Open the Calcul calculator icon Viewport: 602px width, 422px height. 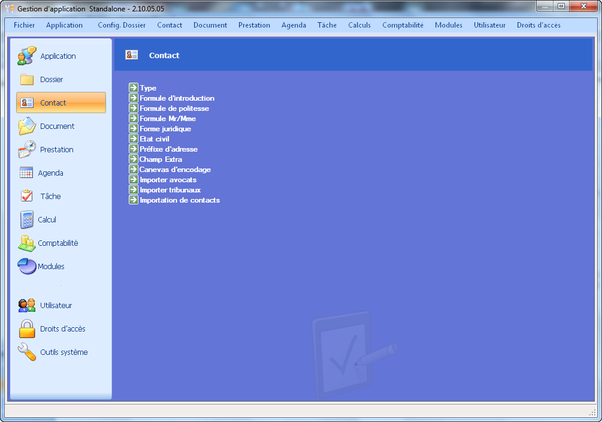click(x=27, y=219)
